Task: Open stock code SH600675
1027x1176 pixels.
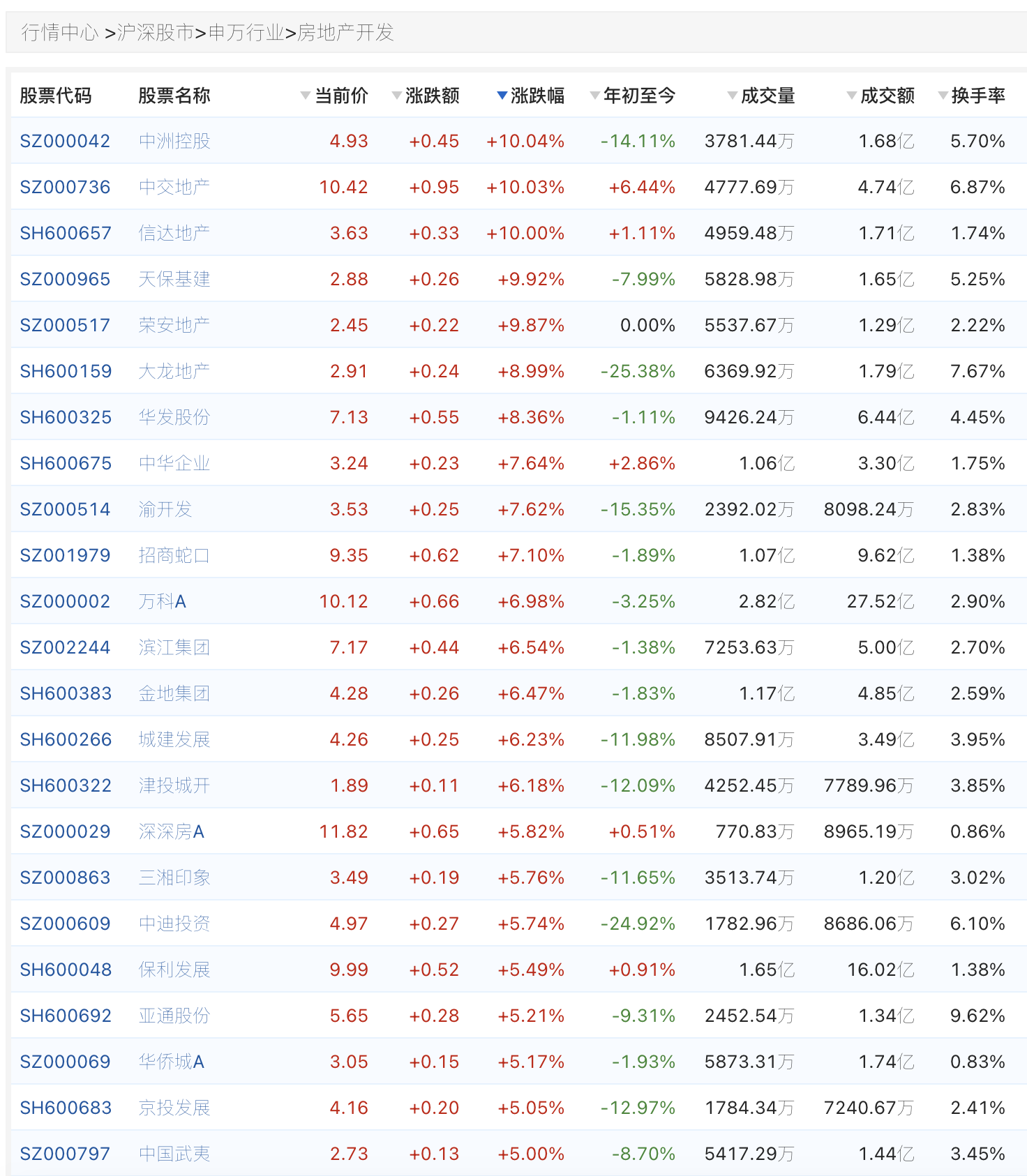Action: click(66, 463)
